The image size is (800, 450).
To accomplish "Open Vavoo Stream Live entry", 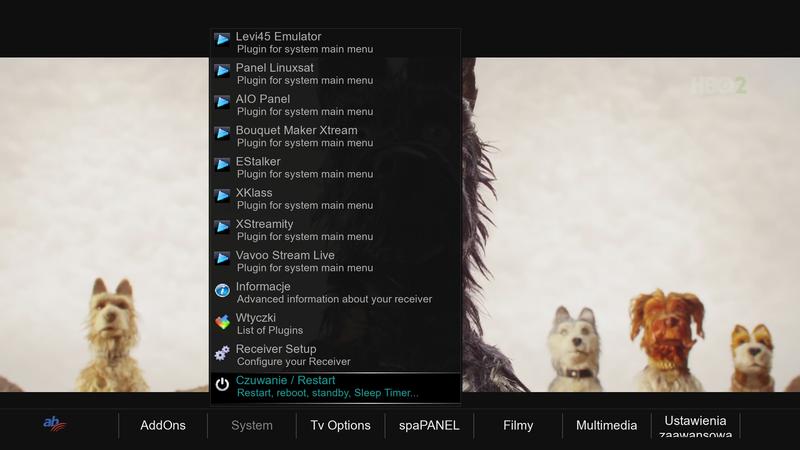I will coord(335,261).
